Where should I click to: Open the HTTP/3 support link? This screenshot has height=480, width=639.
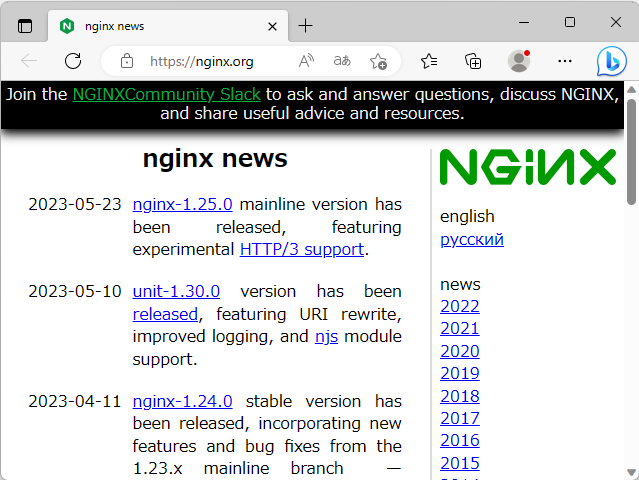302,249
